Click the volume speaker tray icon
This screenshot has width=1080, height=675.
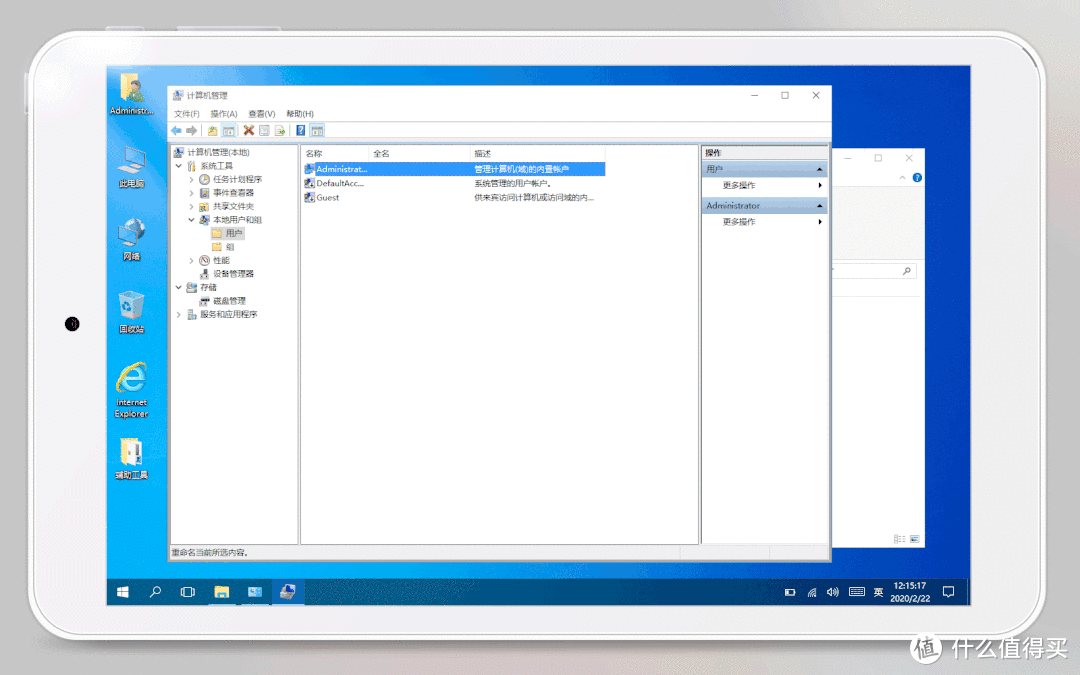(833, 592)
